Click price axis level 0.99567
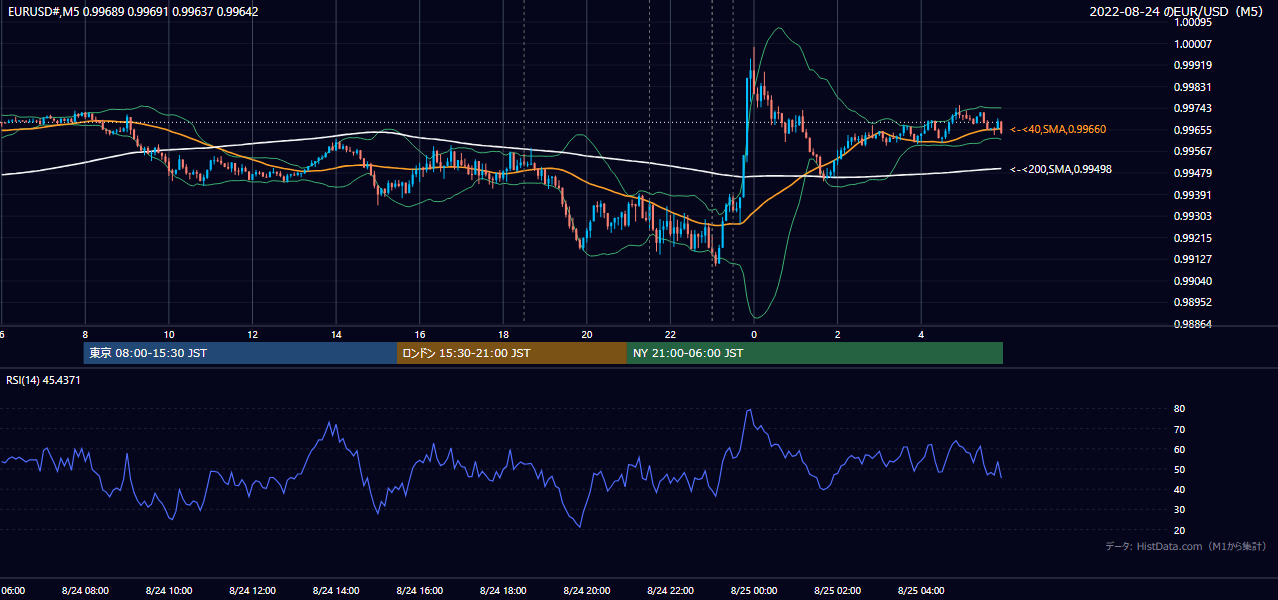Image resolution: width=1278 pixels, height=600 pixels. (x=1194, y=151)
